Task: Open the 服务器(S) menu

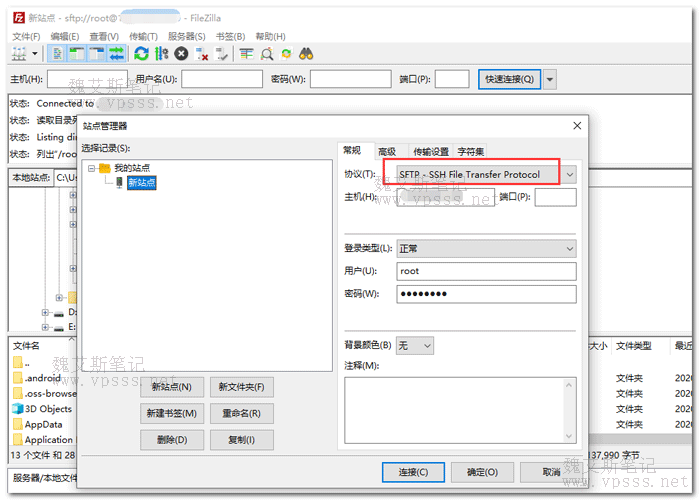Action: (x=187, y=36)
